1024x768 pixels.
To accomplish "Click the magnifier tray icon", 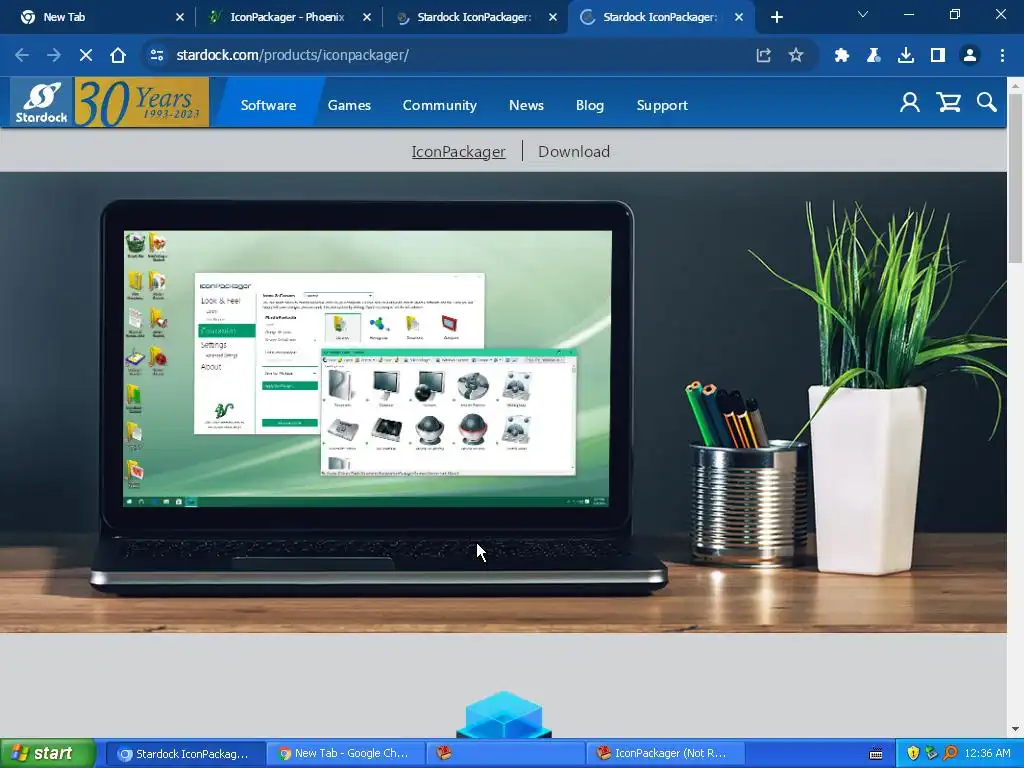I will (950, 754).
